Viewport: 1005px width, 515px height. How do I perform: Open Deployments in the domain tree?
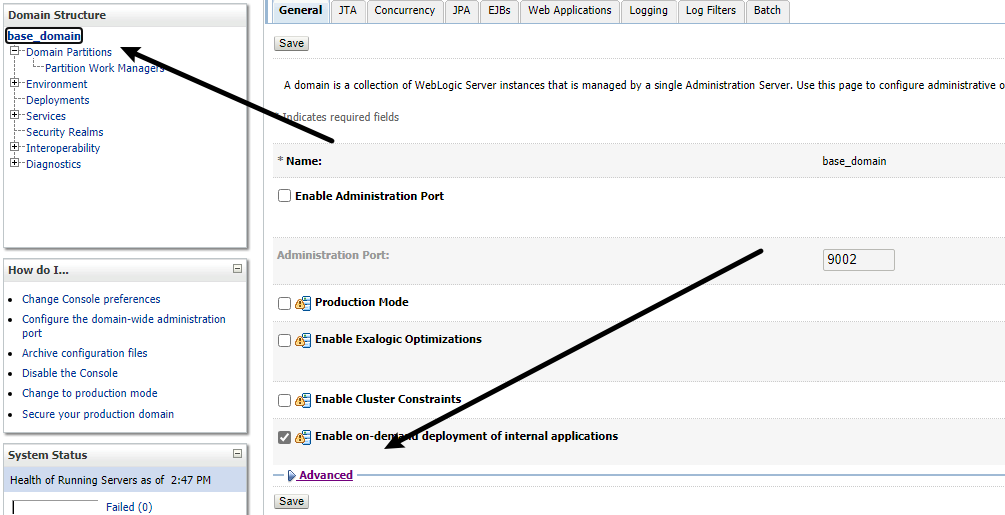pos(58,100)
